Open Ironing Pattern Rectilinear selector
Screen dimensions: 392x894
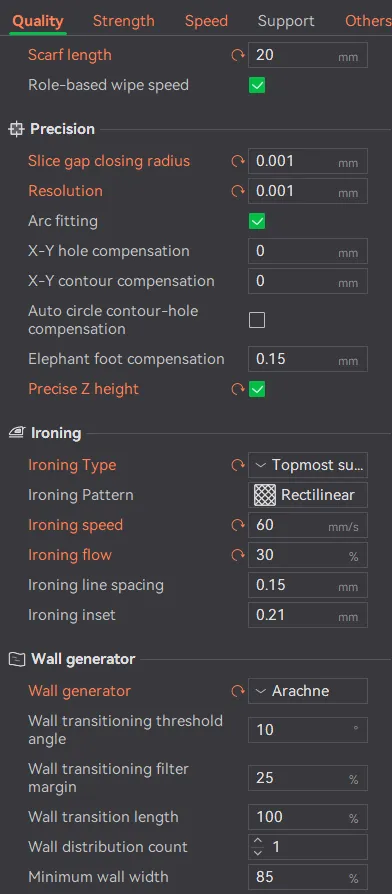pyautogui.click(x=308, y=495)
